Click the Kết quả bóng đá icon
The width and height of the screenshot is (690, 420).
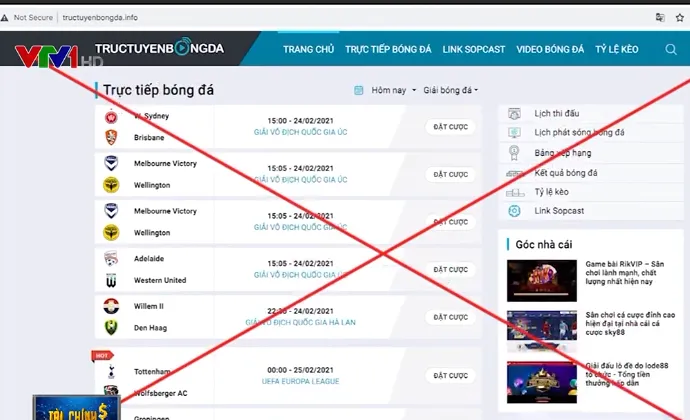click(514, 173)
